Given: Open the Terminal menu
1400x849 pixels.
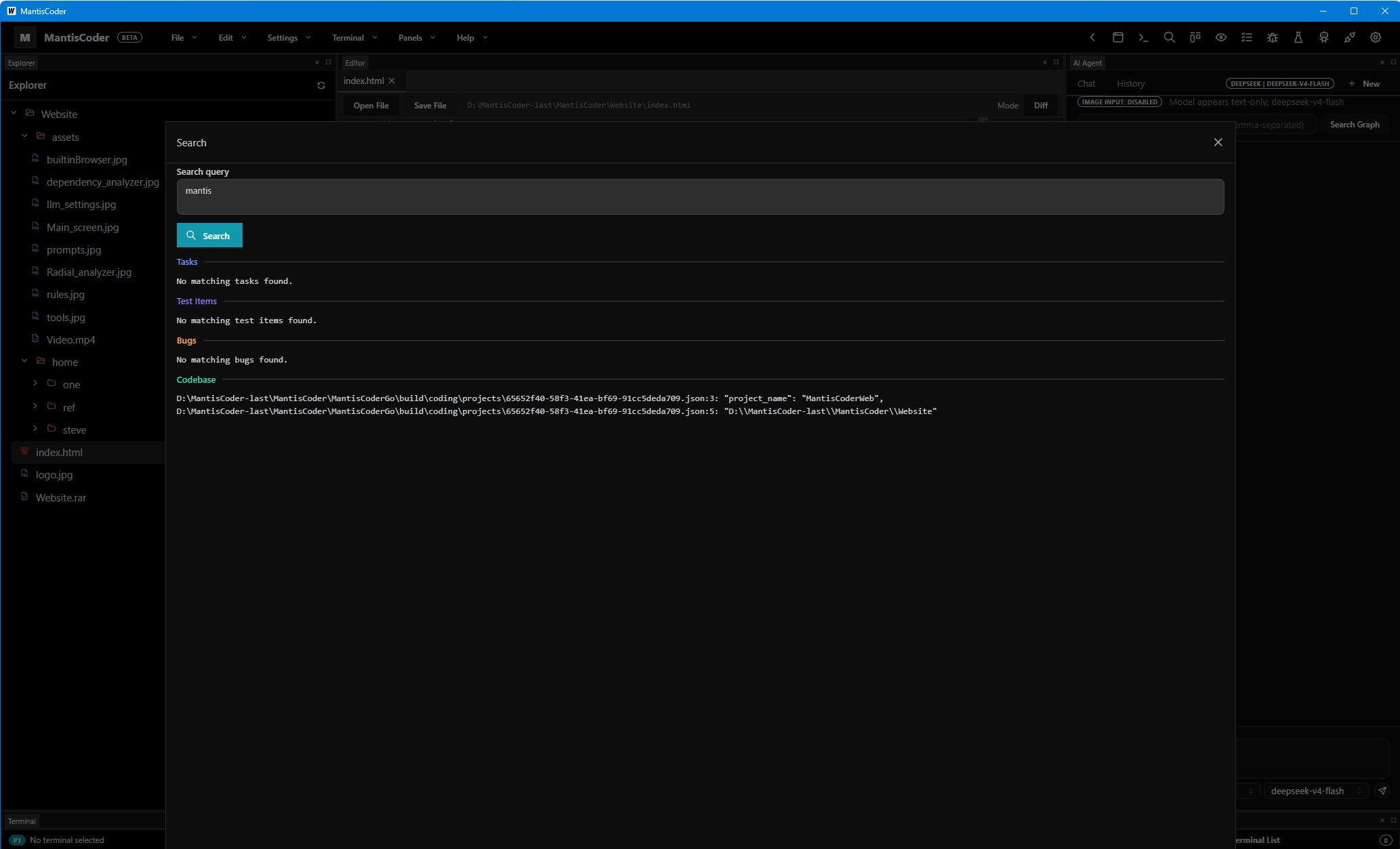Looking at the screenshot, I should (x=354, y=38).
